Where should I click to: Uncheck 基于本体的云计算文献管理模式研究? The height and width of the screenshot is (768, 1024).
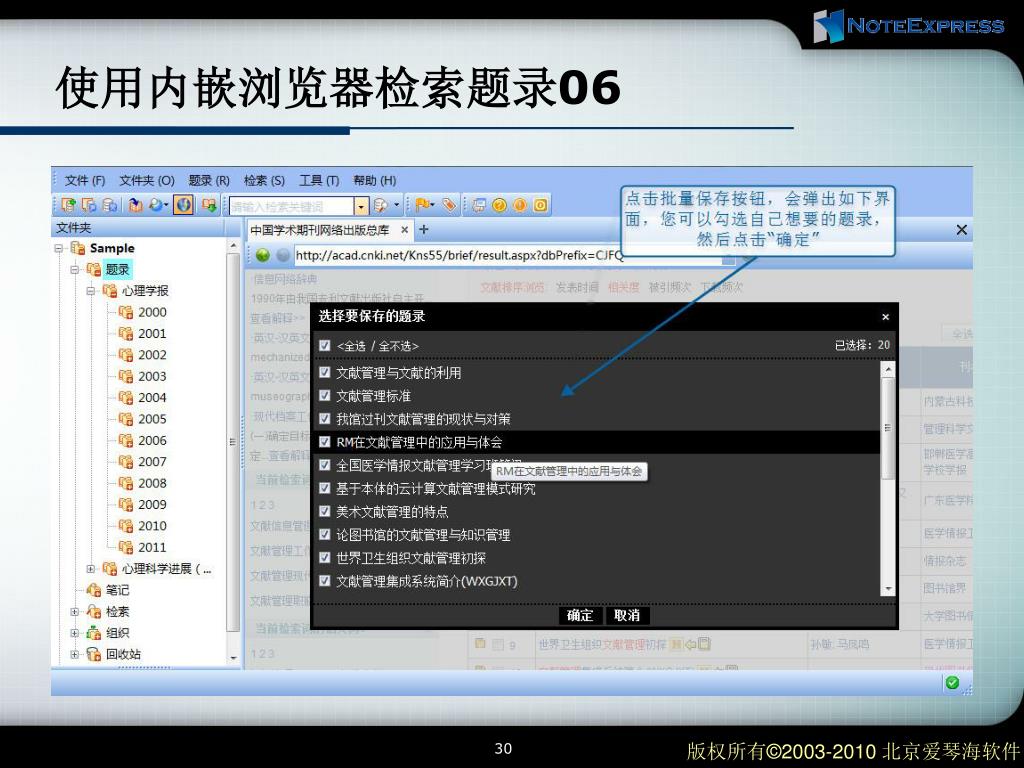tap(325, 488)
